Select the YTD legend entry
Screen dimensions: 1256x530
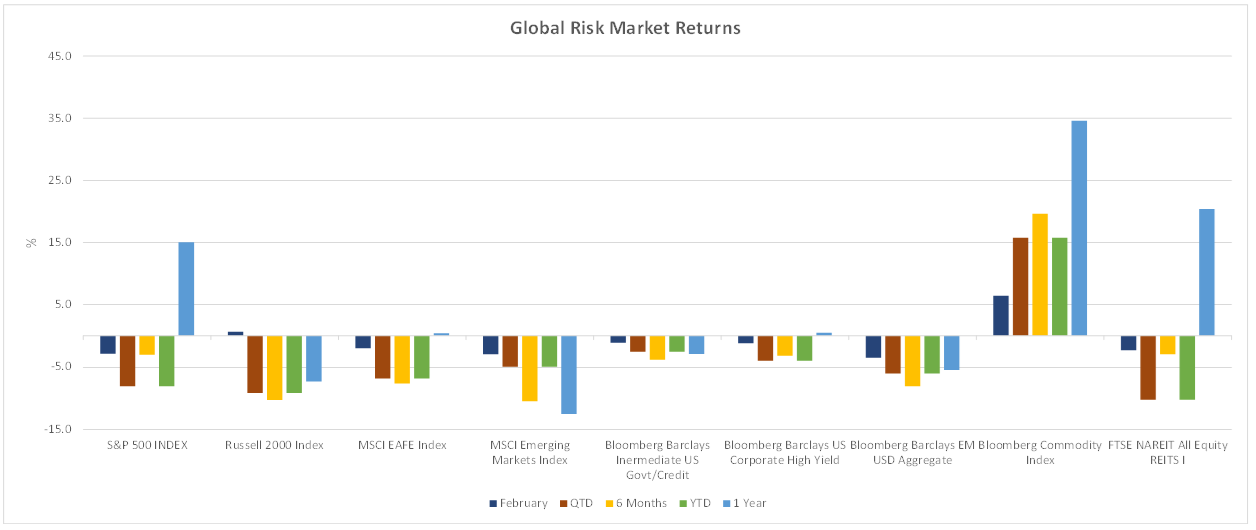(694, 503)
